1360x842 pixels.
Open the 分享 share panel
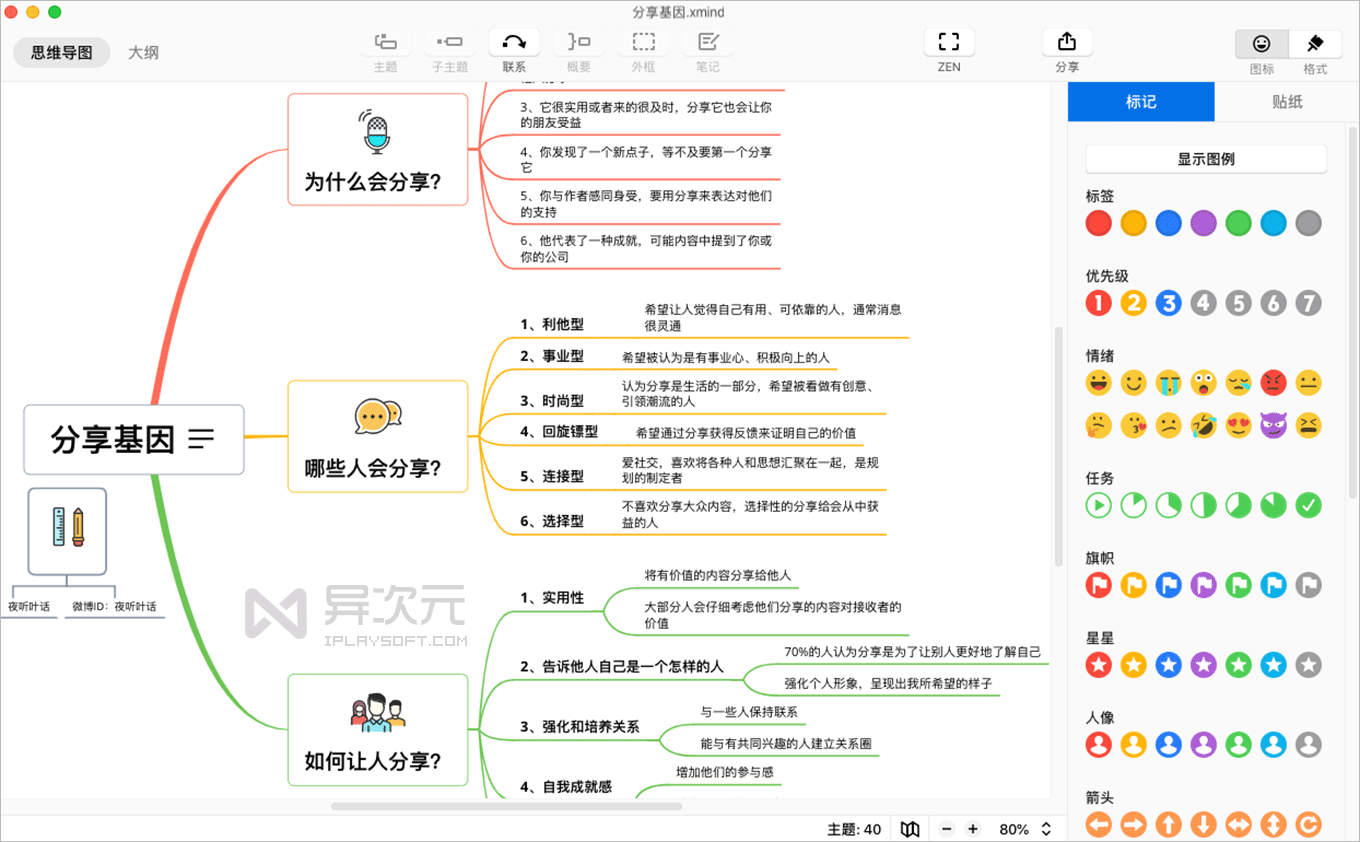tap(1067, 48)
